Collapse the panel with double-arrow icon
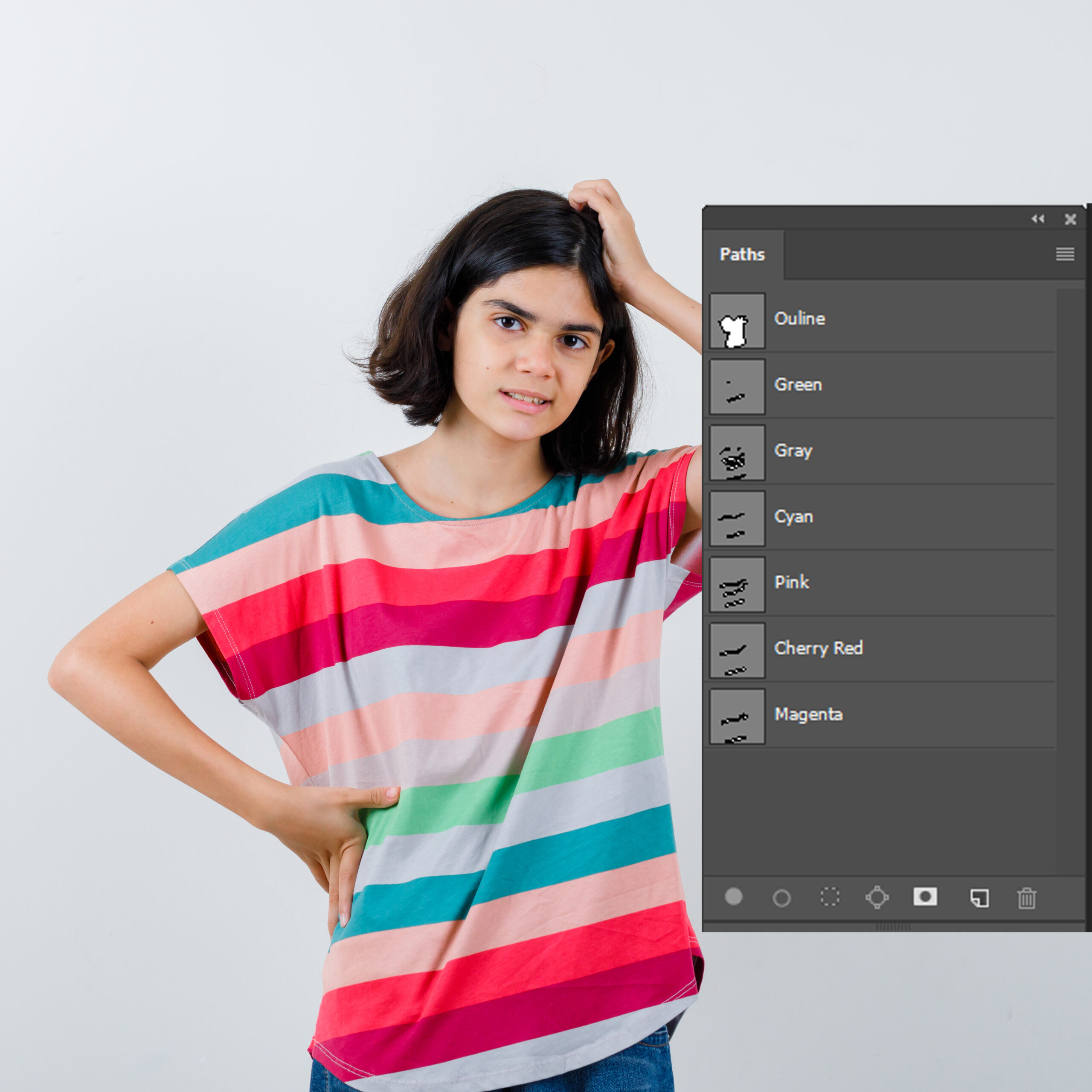The image size is (1092, 1092). coord(1038,219)
